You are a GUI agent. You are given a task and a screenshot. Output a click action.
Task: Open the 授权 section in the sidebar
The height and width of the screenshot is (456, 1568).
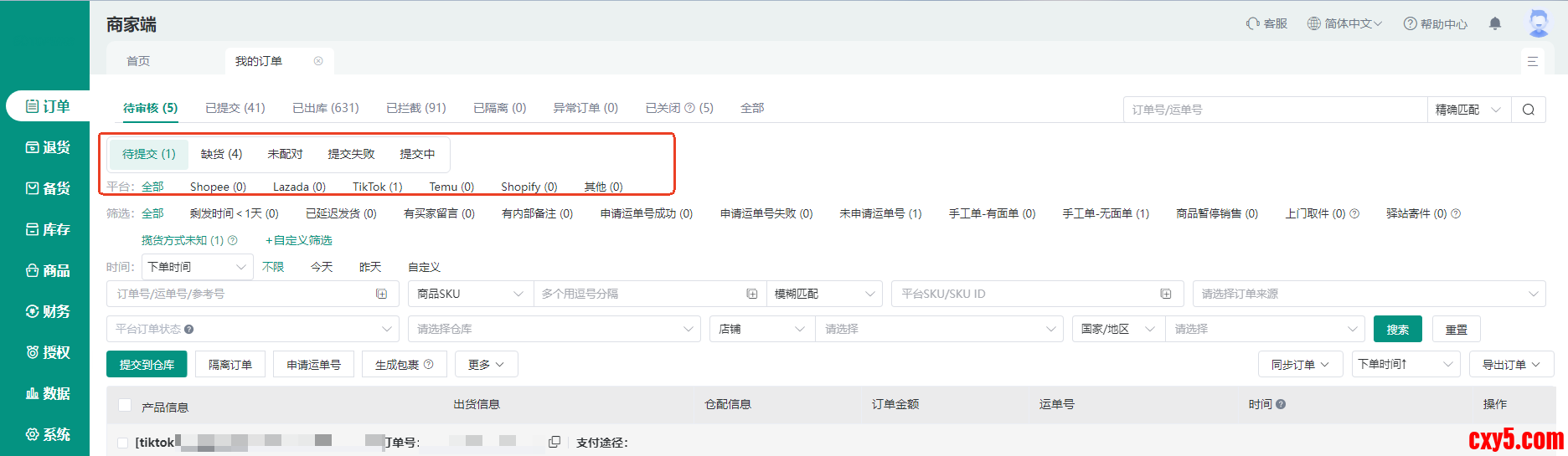[48, 352]
